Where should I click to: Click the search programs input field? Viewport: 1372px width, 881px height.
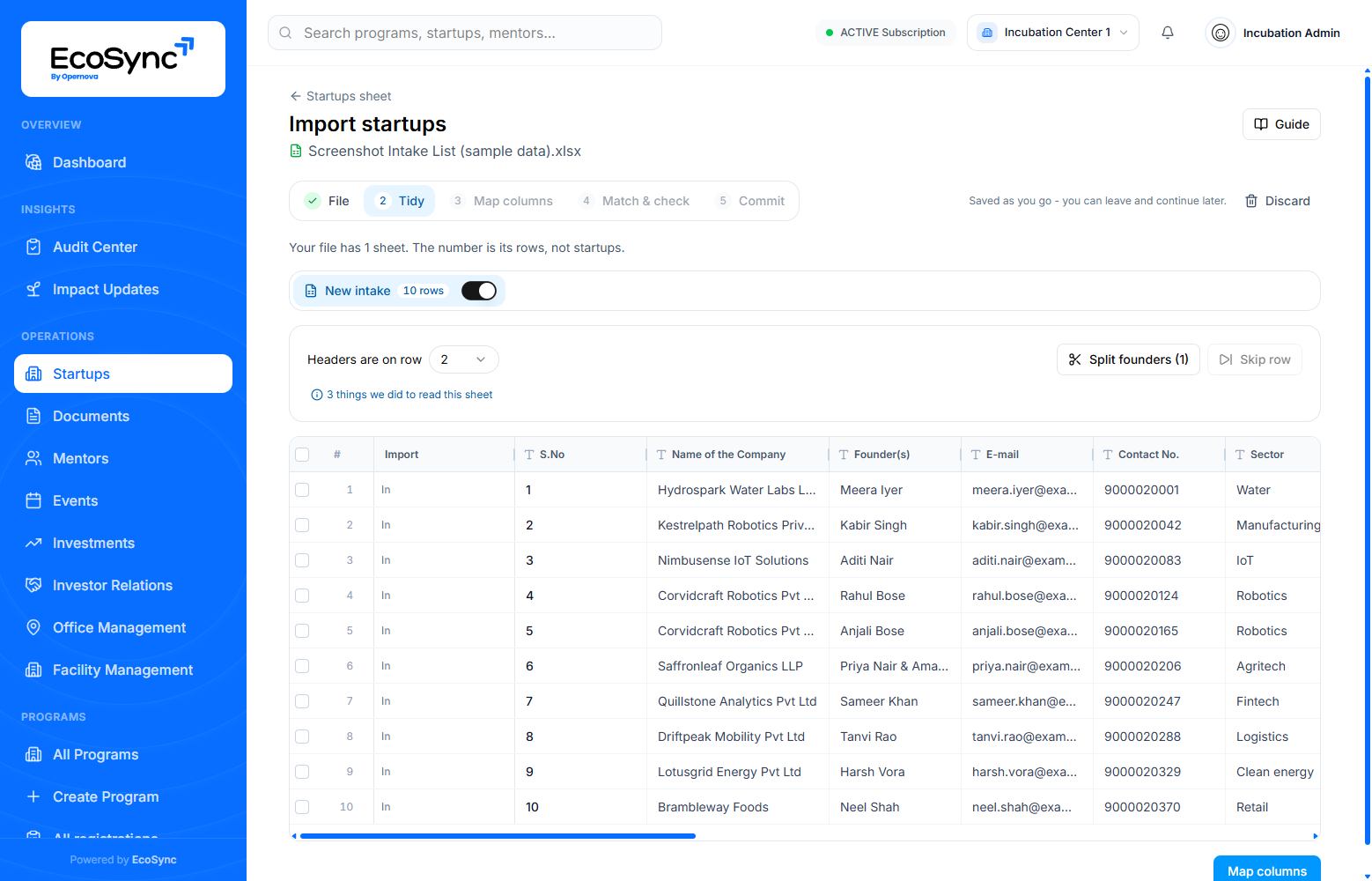[x=465, y=33]
